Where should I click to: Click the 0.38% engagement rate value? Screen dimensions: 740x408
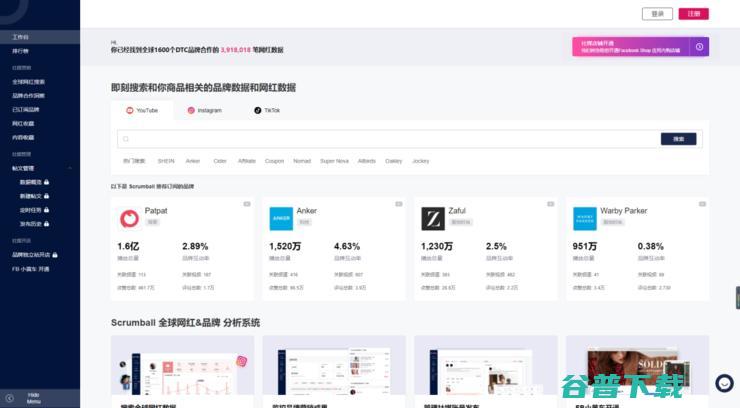click(x=650, y=247)
